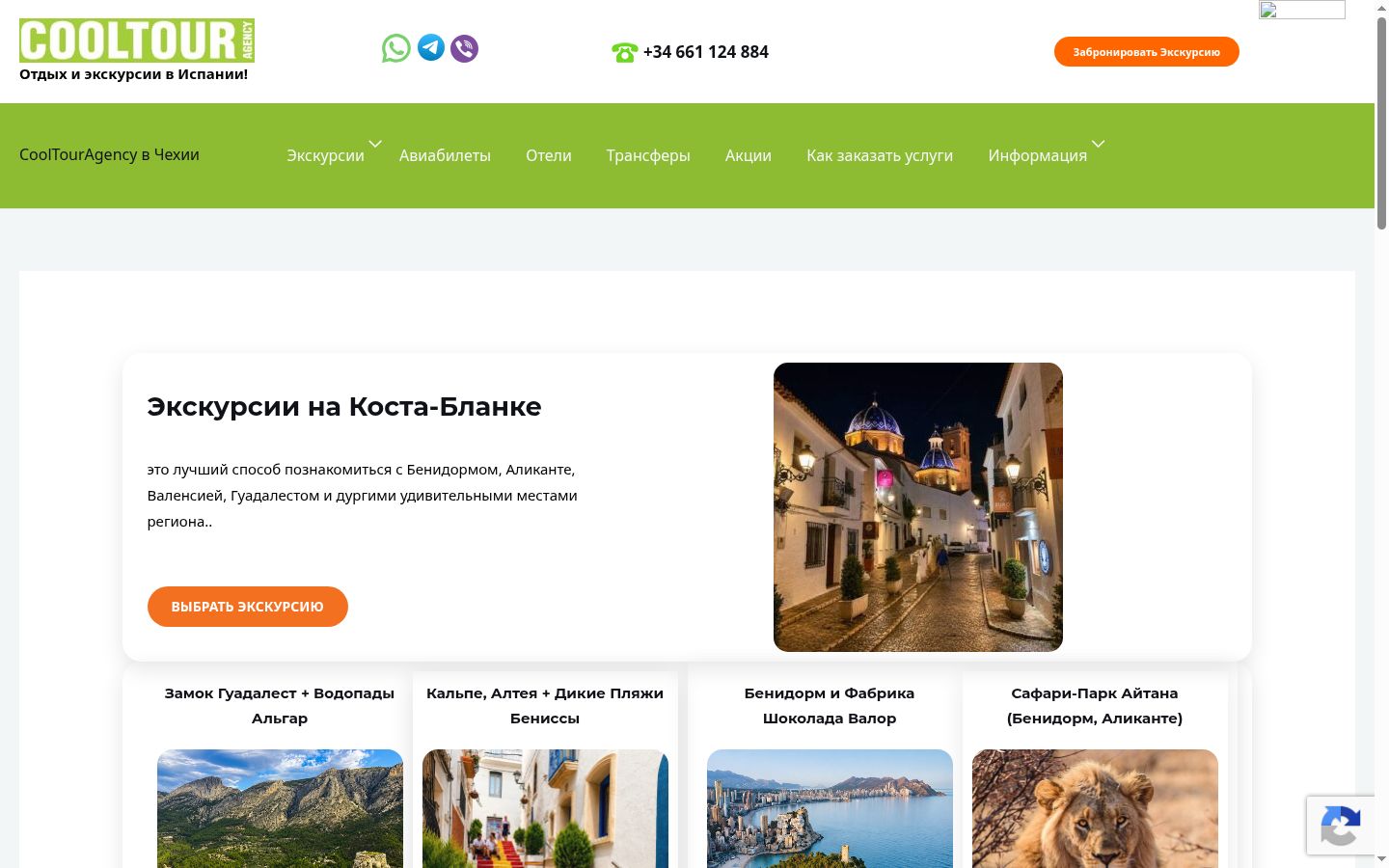Click the reCAPTCHA badge
1389x868 pixels.
click(x=1341, y=826)
